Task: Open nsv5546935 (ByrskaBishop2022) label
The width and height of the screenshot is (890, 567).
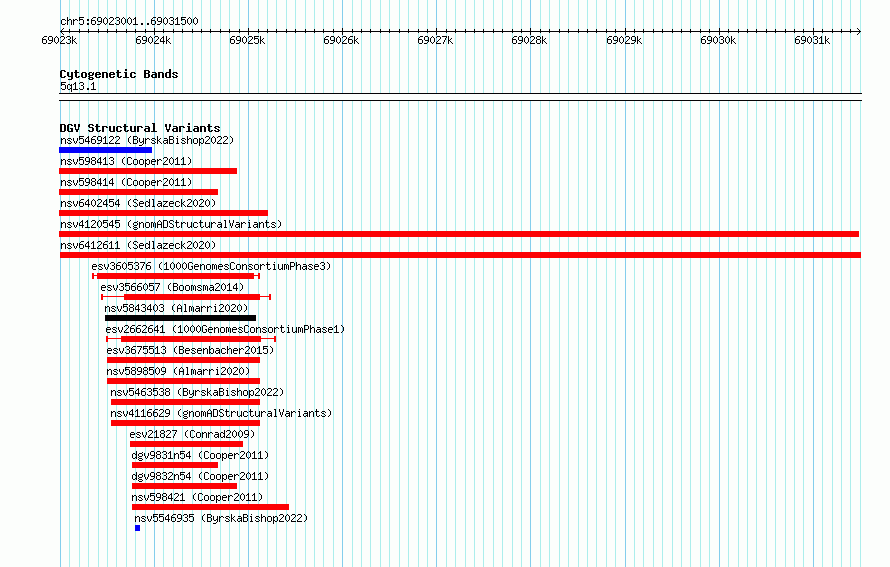Action: (x=221, y=518)
